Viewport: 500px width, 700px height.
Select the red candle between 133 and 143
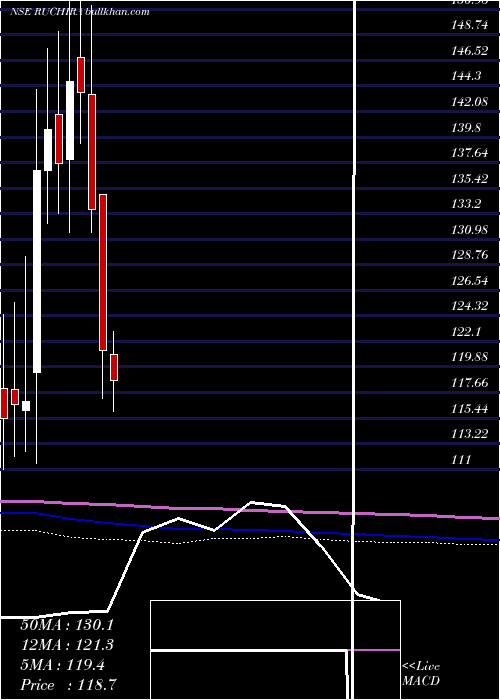coord(92,152)
